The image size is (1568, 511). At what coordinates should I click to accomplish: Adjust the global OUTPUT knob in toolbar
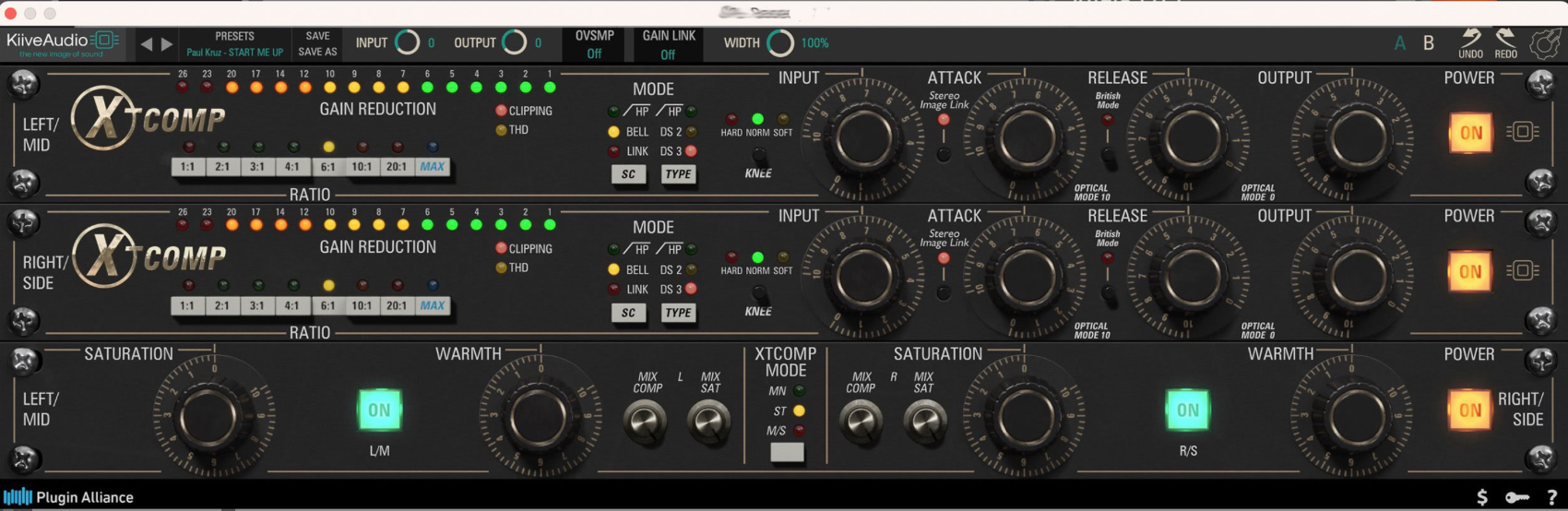[514, 42]
